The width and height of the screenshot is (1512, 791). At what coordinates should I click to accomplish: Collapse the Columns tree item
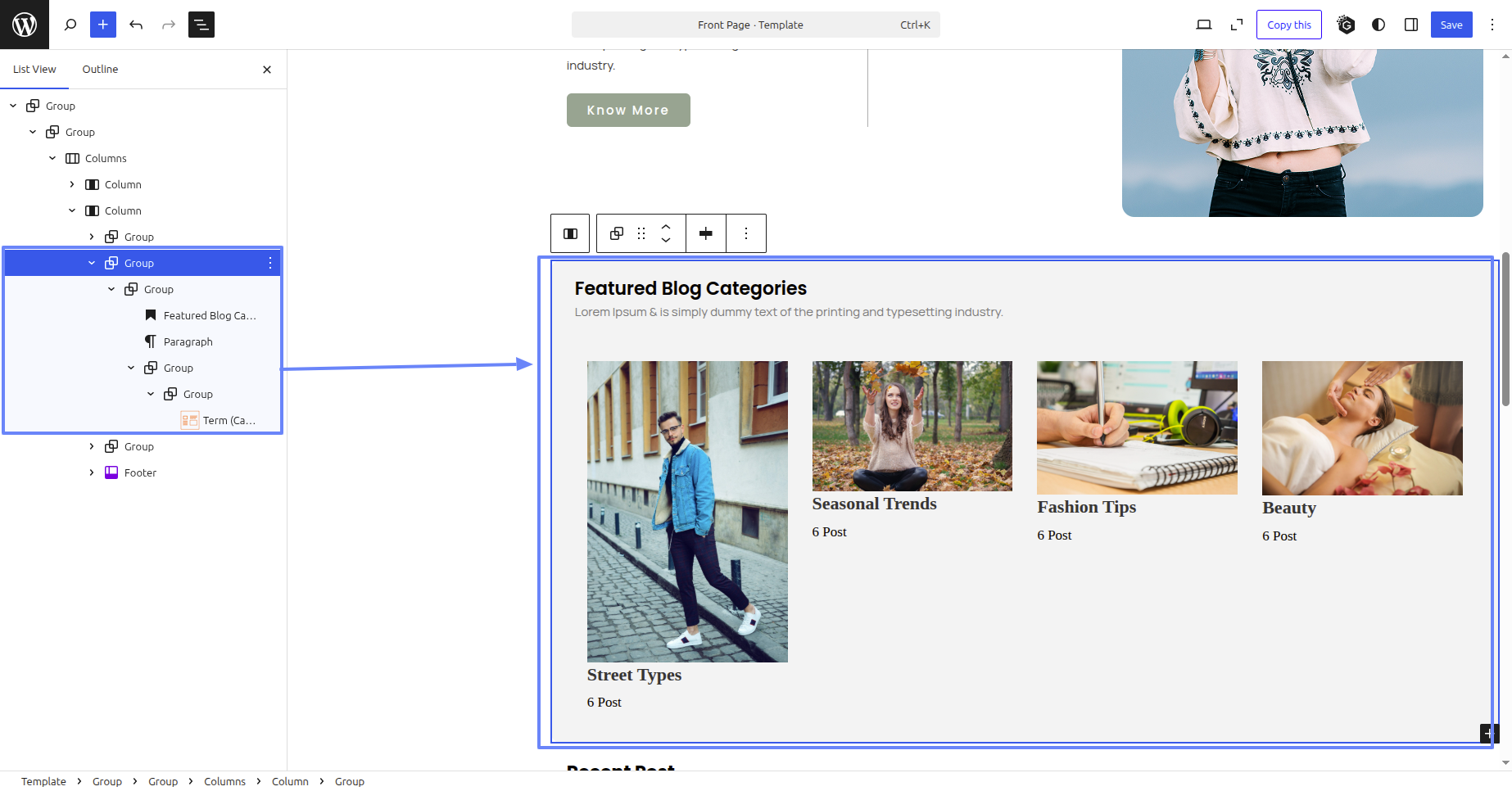coord(52,158)
